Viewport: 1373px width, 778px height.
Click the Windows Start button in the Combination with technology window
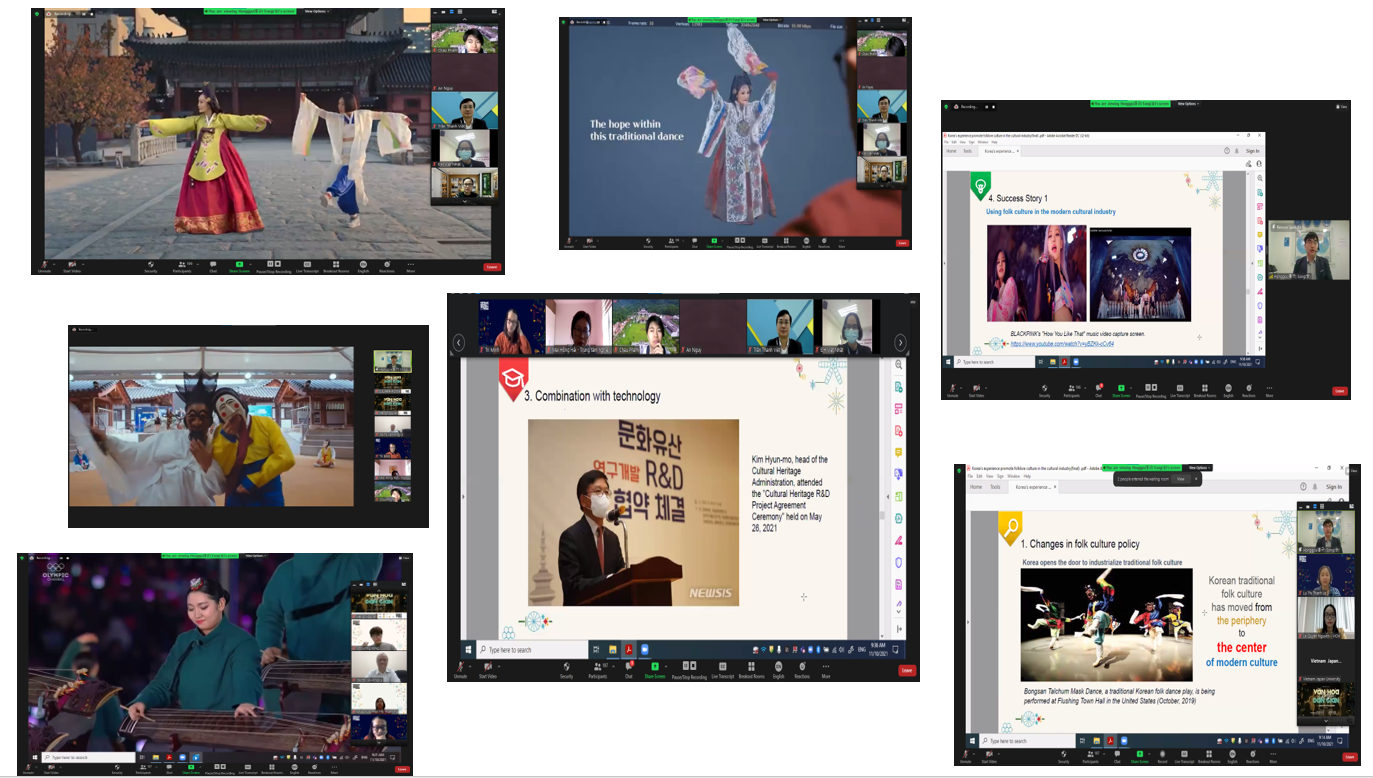point(470,649)
